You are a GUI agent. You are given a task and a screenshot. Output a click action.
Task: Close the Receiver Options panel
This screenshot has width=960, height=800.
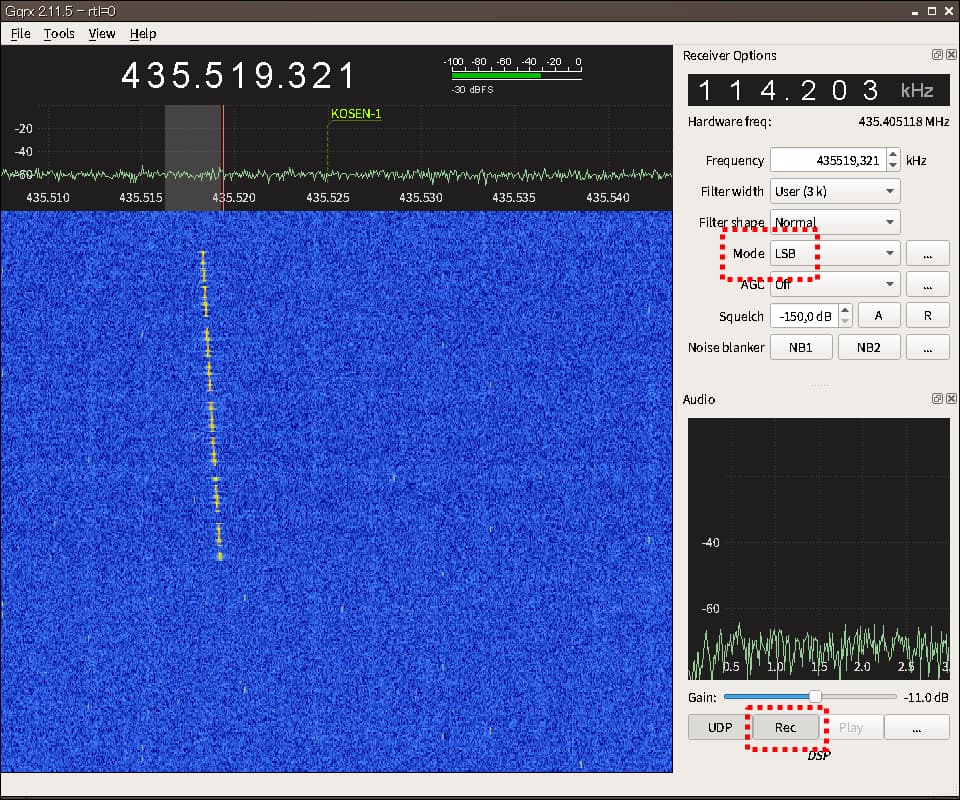pyautogui.click(x=949, y=56)
